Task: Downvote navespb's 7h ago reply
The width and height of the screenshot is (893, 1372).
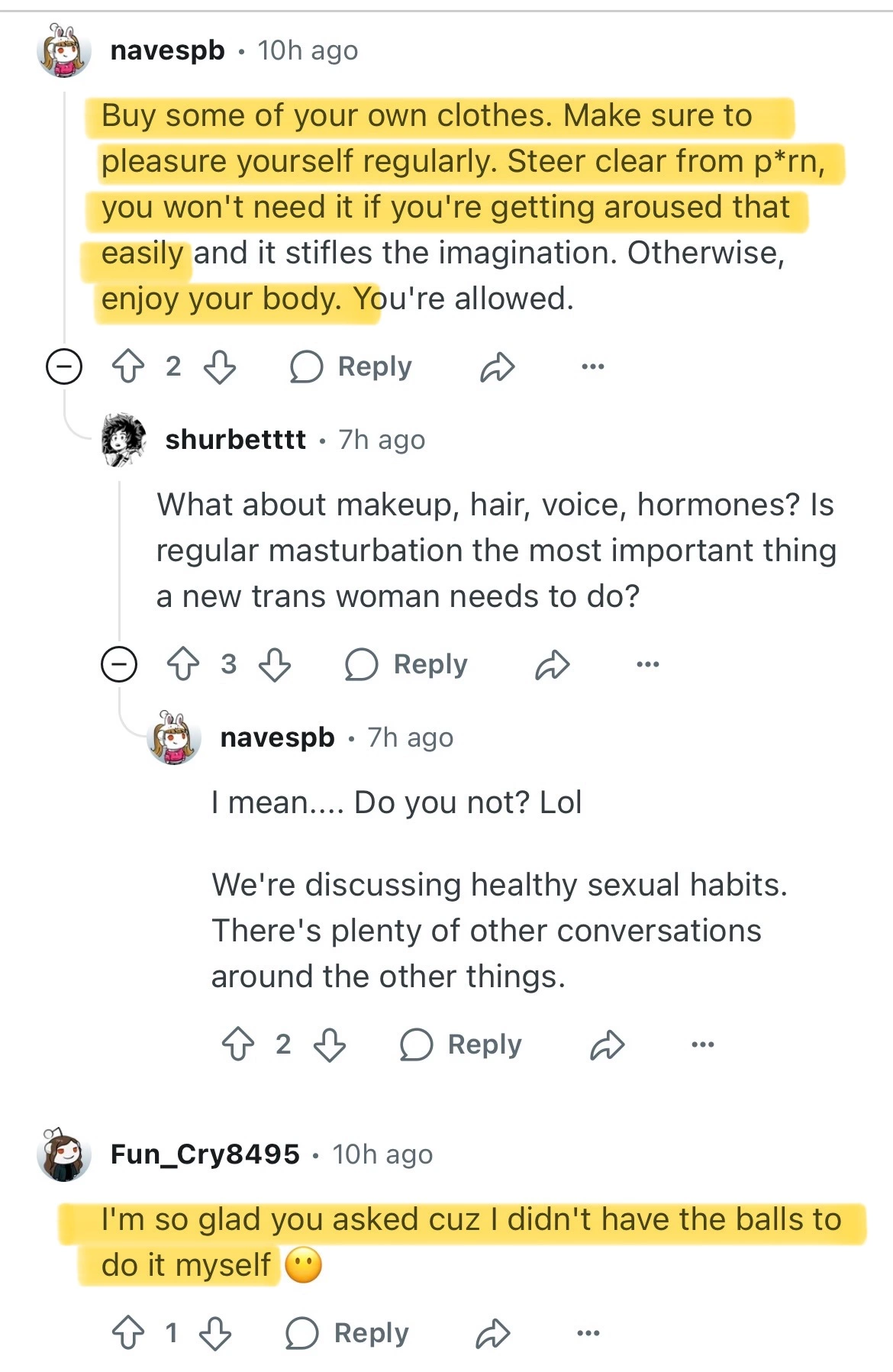Action: pyautogui.click(x=330, y=1044)
